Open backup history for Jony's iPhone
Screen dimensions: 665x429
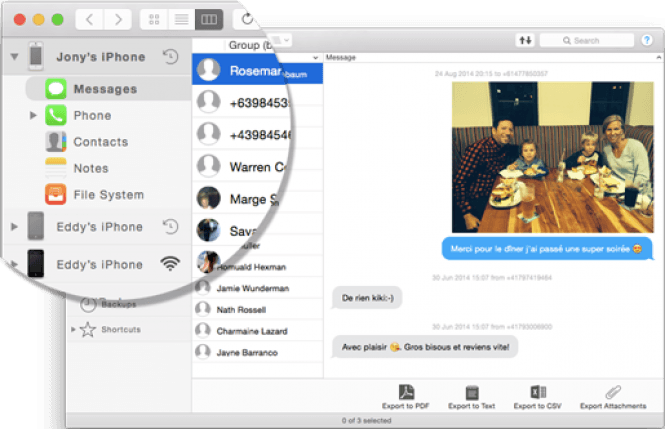[x=170, y=57]
